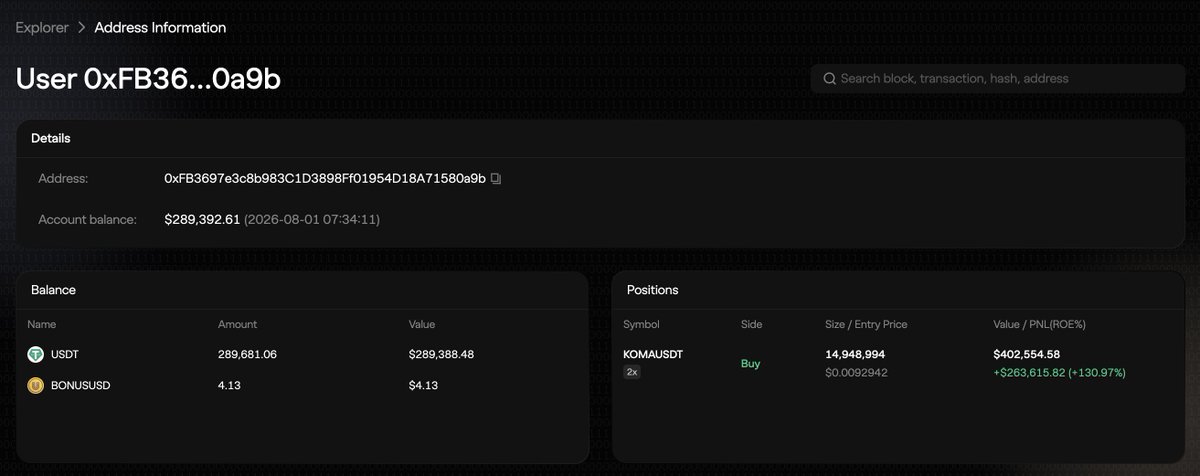The height and width of the screenshot is (476, 1200).
Task: Click the Amount column header
Action: [x=237, y=324]
